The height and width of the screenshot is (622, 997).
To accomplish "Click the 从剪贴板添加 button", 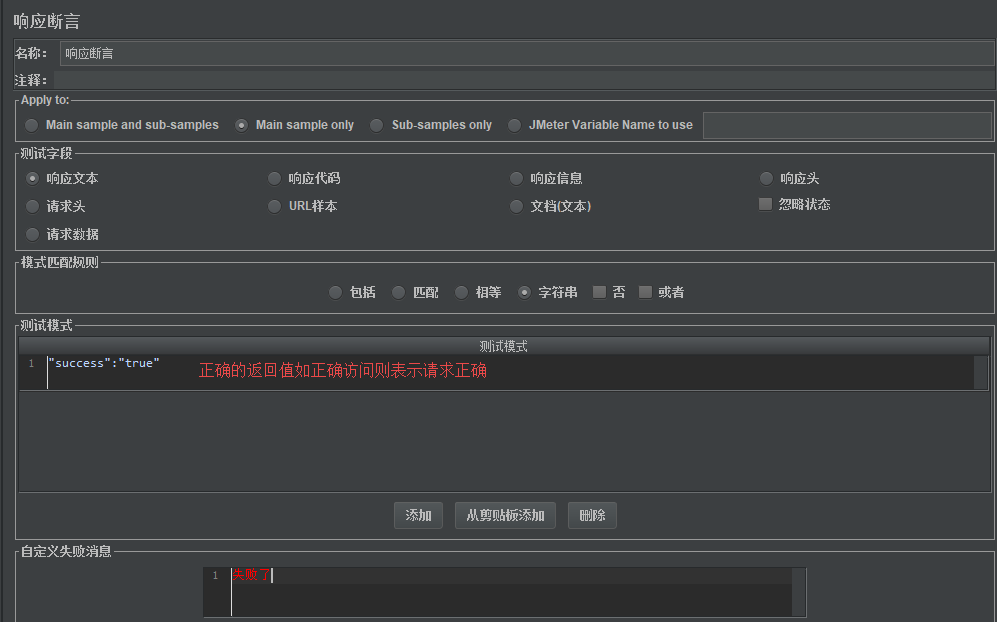I will pos(505,515).
